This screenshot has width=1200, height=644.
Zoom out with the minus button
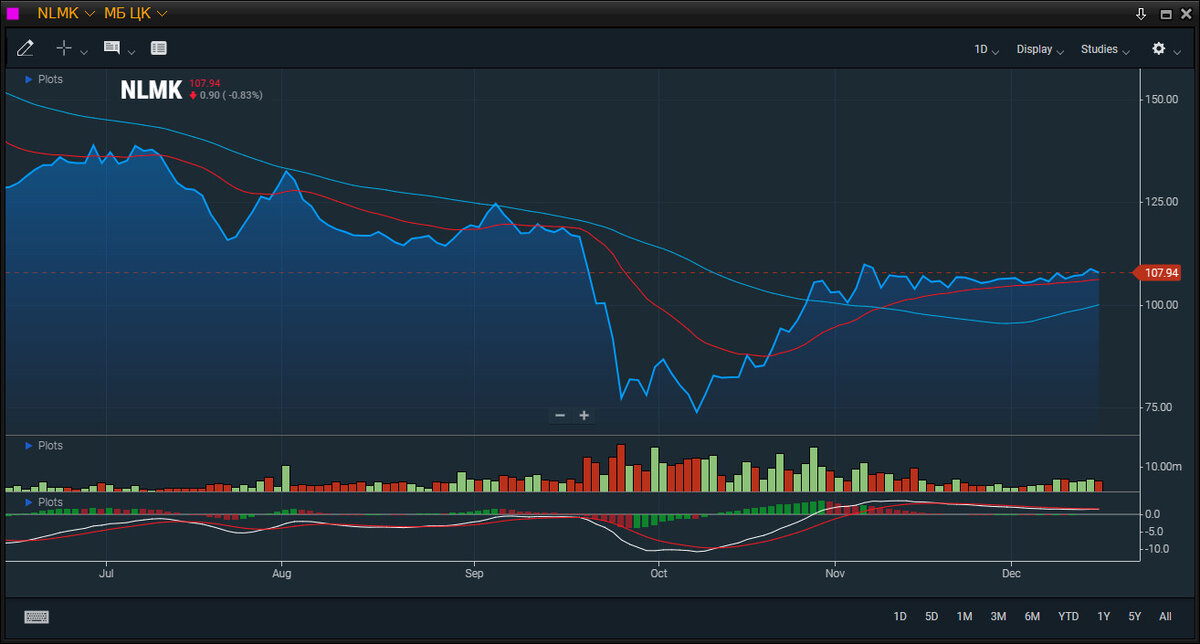click(560, 415)
